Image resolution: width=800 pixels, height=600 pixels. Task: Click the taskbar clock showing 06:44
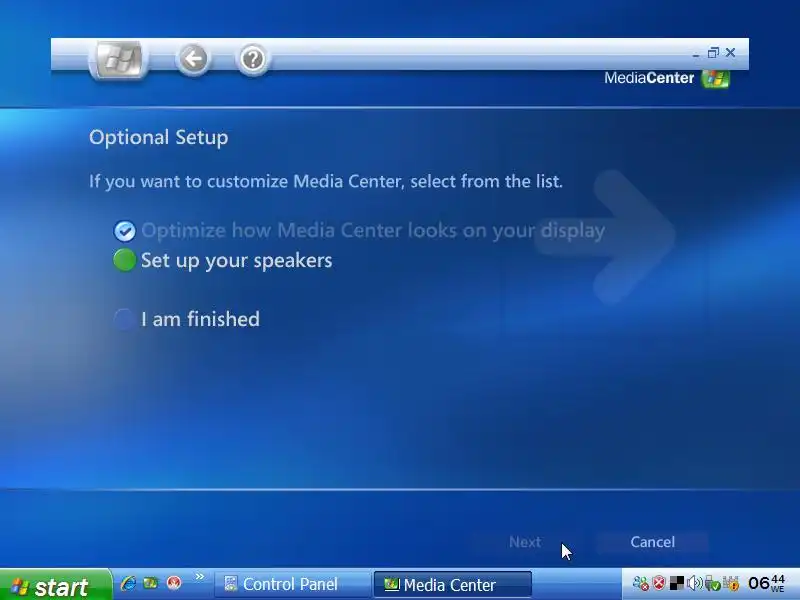pos(766,583)
